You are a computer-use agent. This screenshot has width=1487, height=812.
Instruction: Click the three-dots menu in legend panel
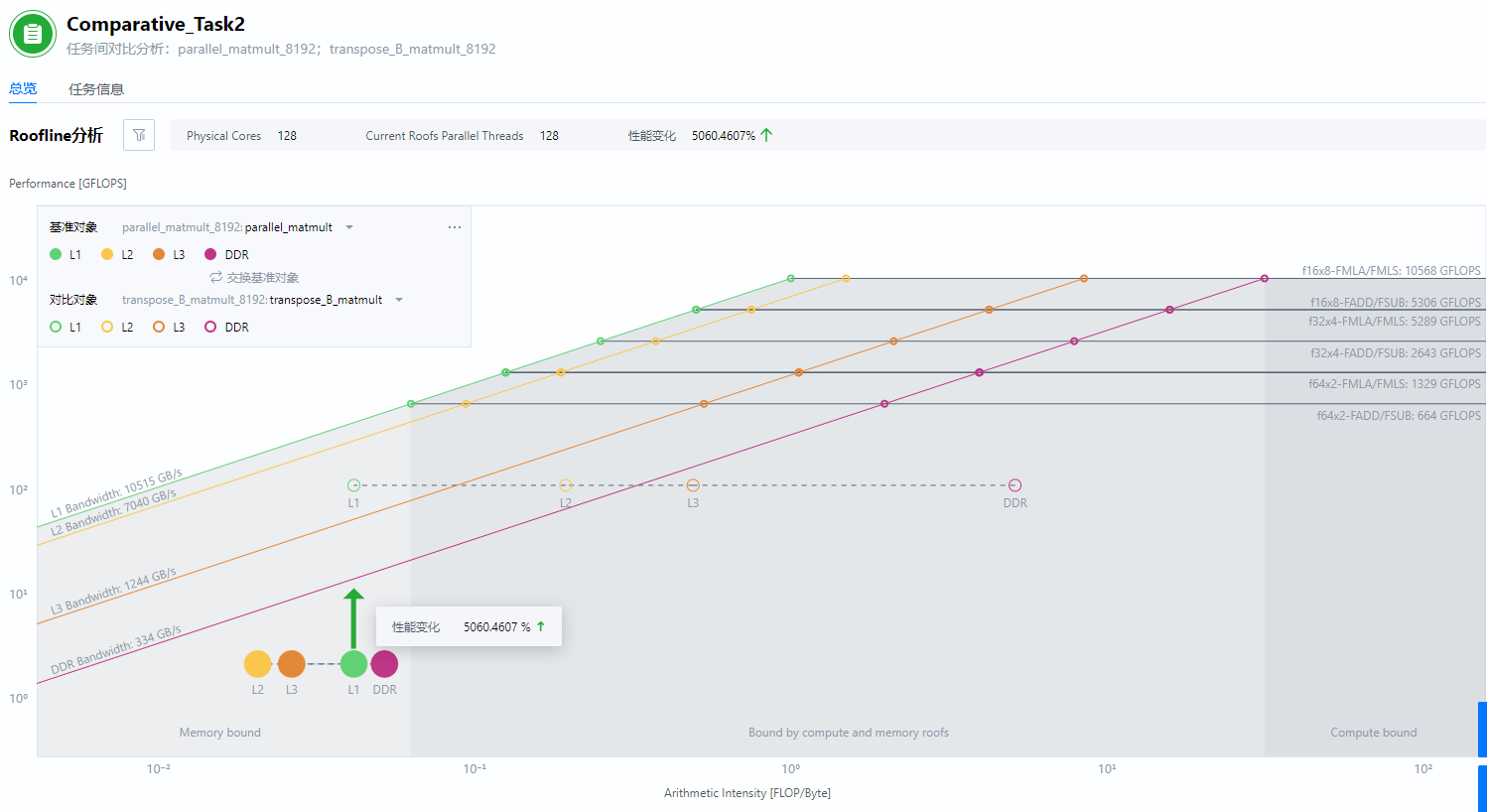[x=455, y=227]
